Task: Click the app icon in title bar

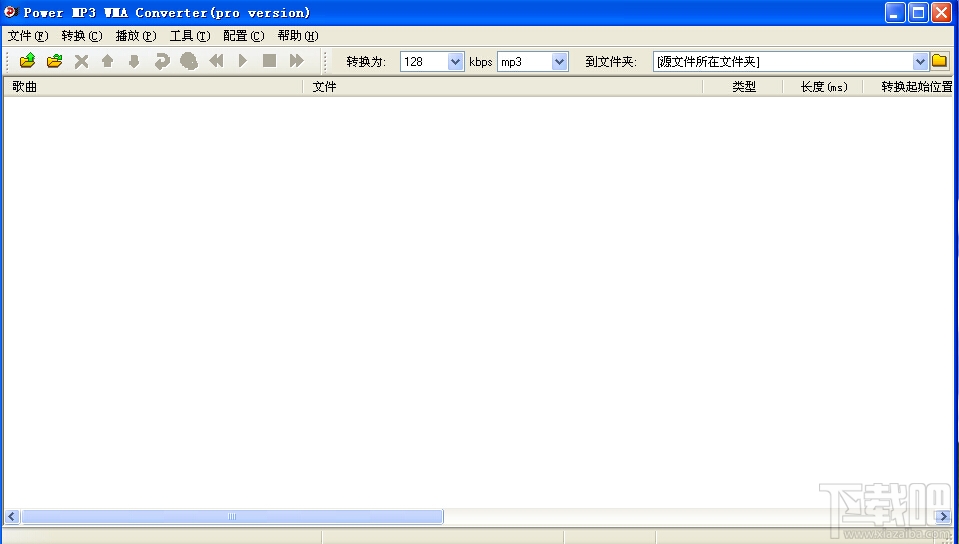Action: point(10,12)
